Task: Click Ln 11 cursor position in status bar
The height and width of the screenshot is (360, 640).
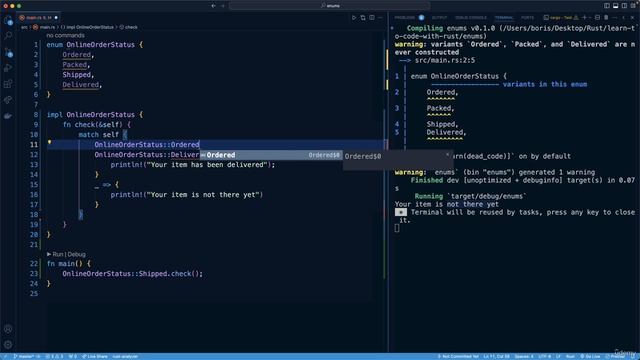Action: click(x=496, y=356)
